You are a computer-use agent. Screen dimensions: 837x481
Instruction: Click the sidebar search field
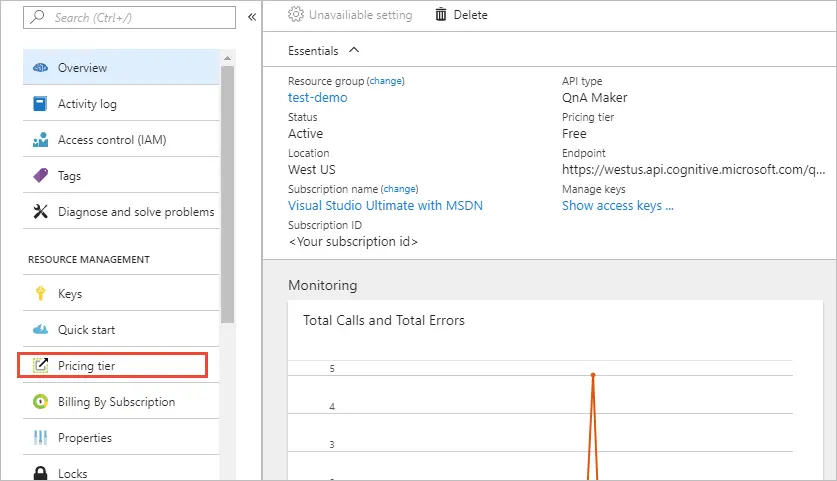pyautogui.click(x=130, y=18)
